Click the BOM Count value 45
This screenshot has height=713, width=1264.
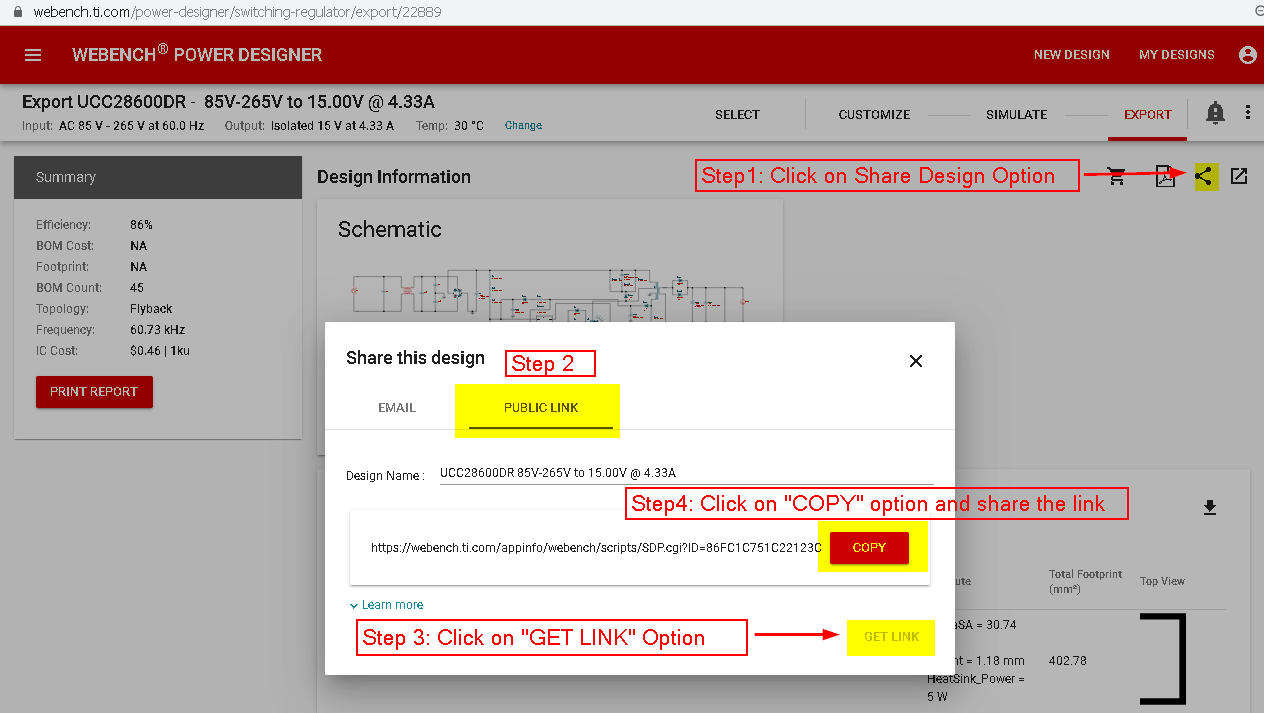click(137, 288)
